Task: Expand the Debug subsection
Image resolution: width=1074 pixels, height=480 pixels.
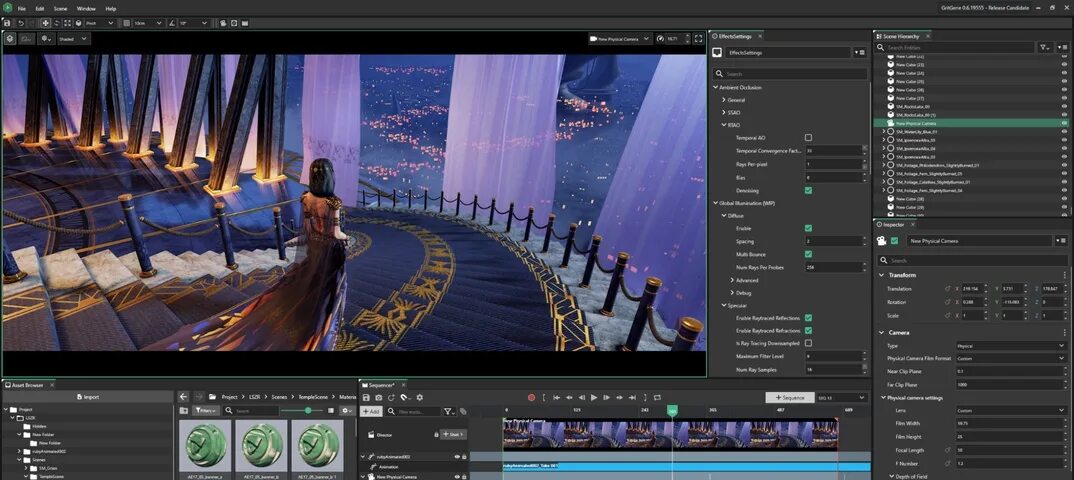Action: click(732, 292)
